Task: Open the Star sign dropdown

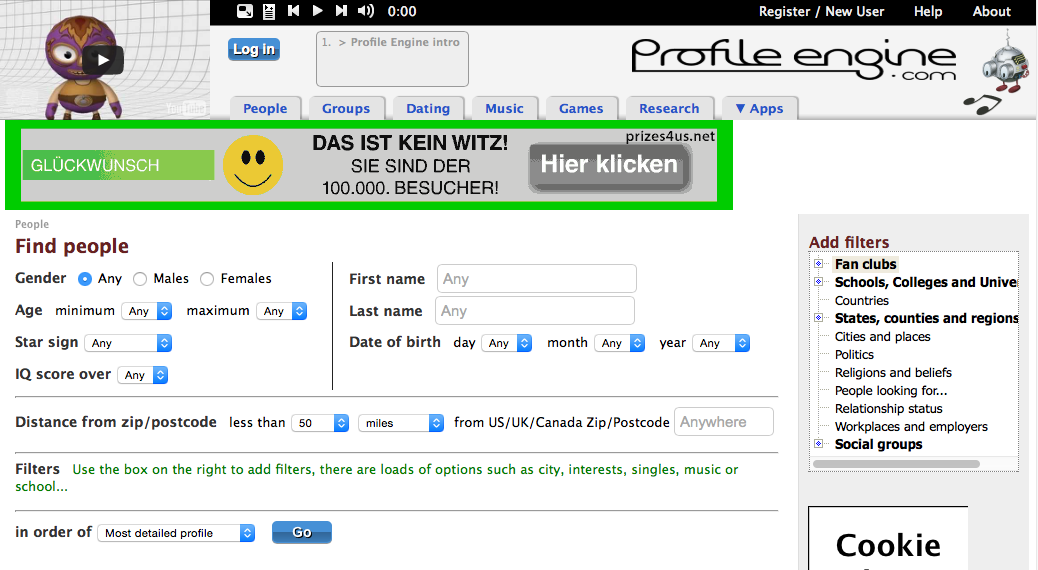Action: (128, 343)
